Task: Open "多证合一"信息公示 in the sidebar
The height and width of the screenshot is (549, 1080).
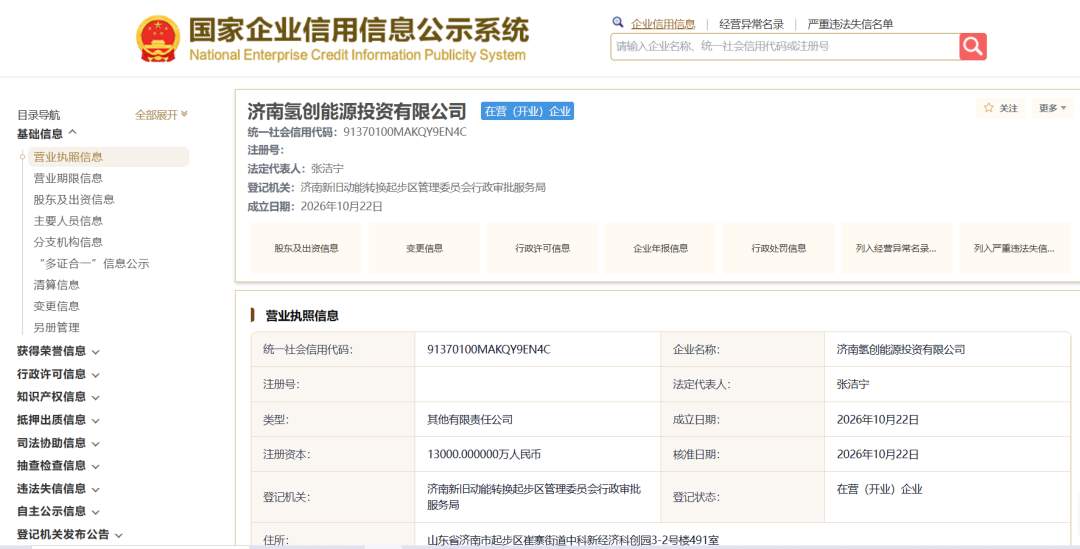Action: (93, 264)
